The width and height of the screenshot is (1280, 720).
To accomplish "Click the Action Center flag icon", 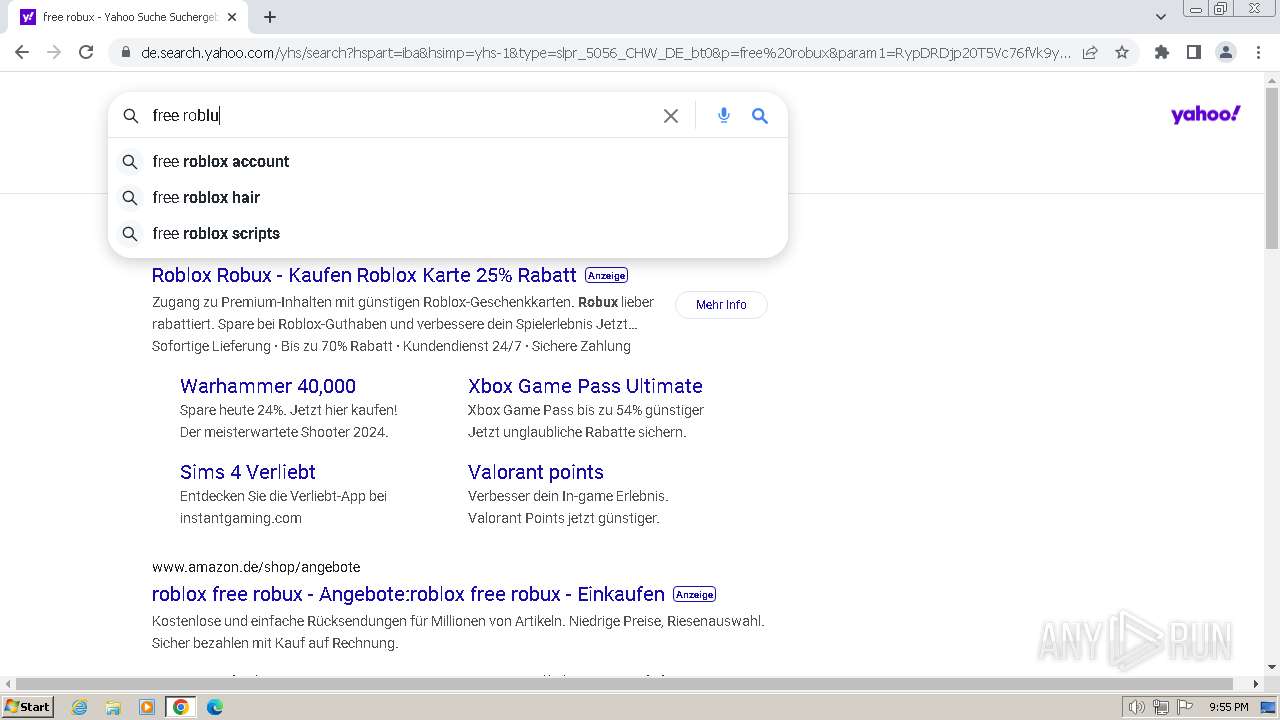I will tap(1183, 707).
